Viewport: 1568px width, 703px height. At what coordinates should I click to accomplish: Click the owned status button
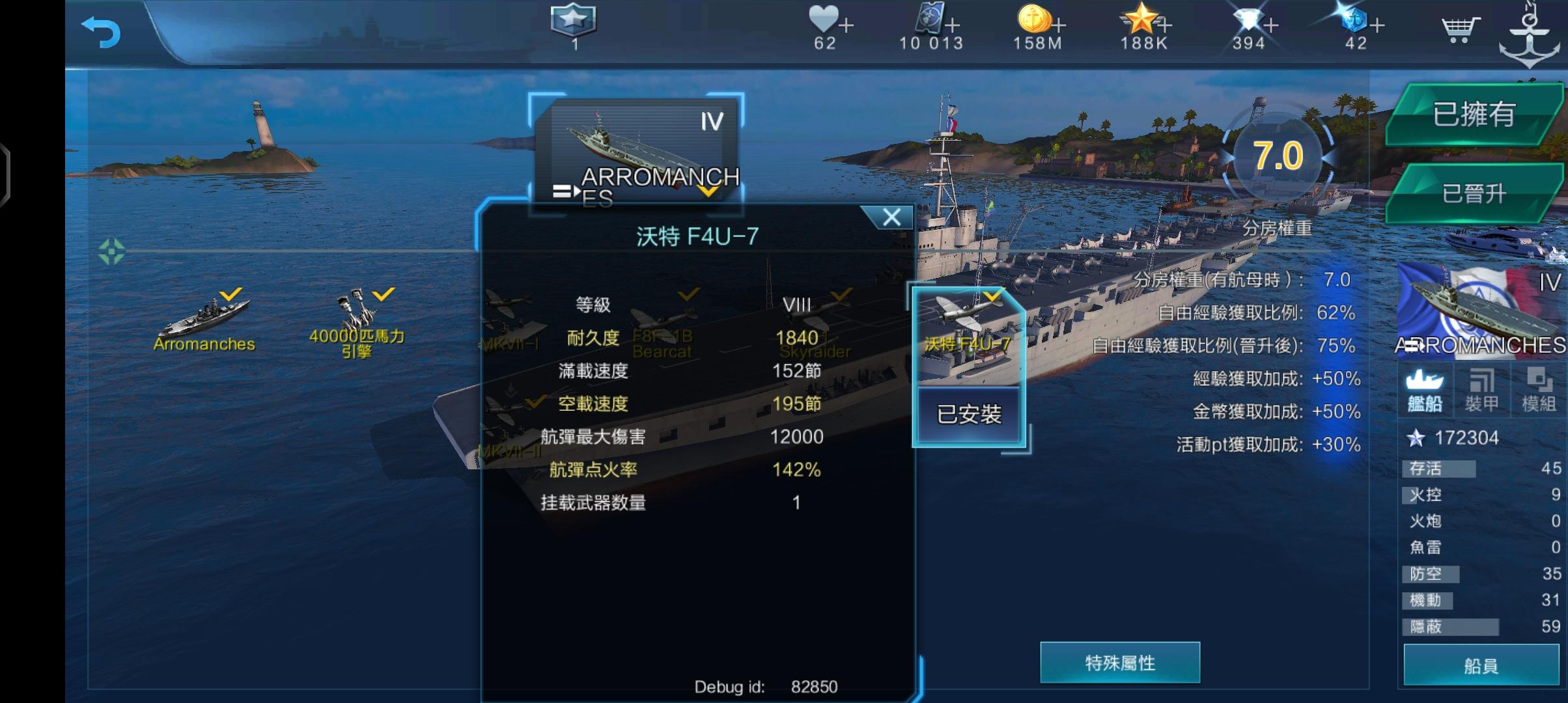tap(1474, 115)
